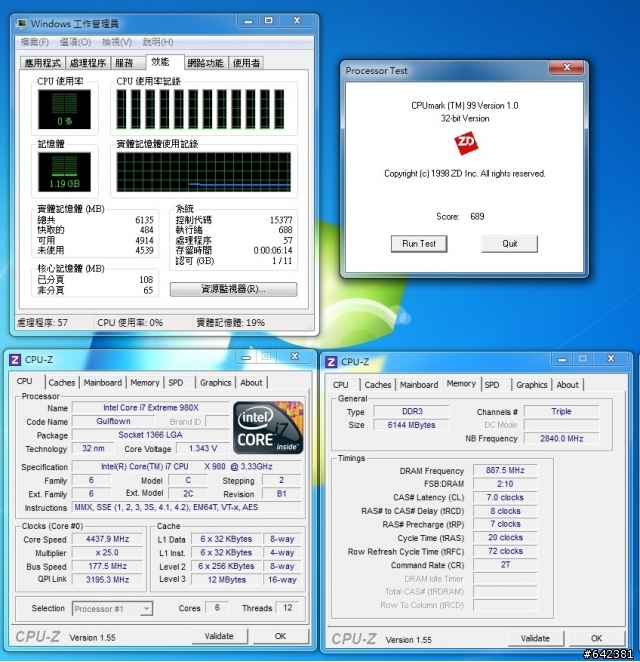This screenshot has height=662, width=640.
Task: Open 資源監視器(R) resource monitor button
Action: (233, 289)
